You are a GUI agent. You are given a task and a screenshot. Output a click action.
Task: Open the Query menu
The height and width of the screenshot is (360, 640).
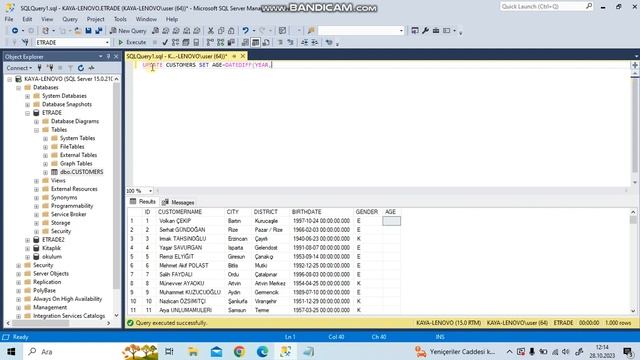[x=70, y=19]
